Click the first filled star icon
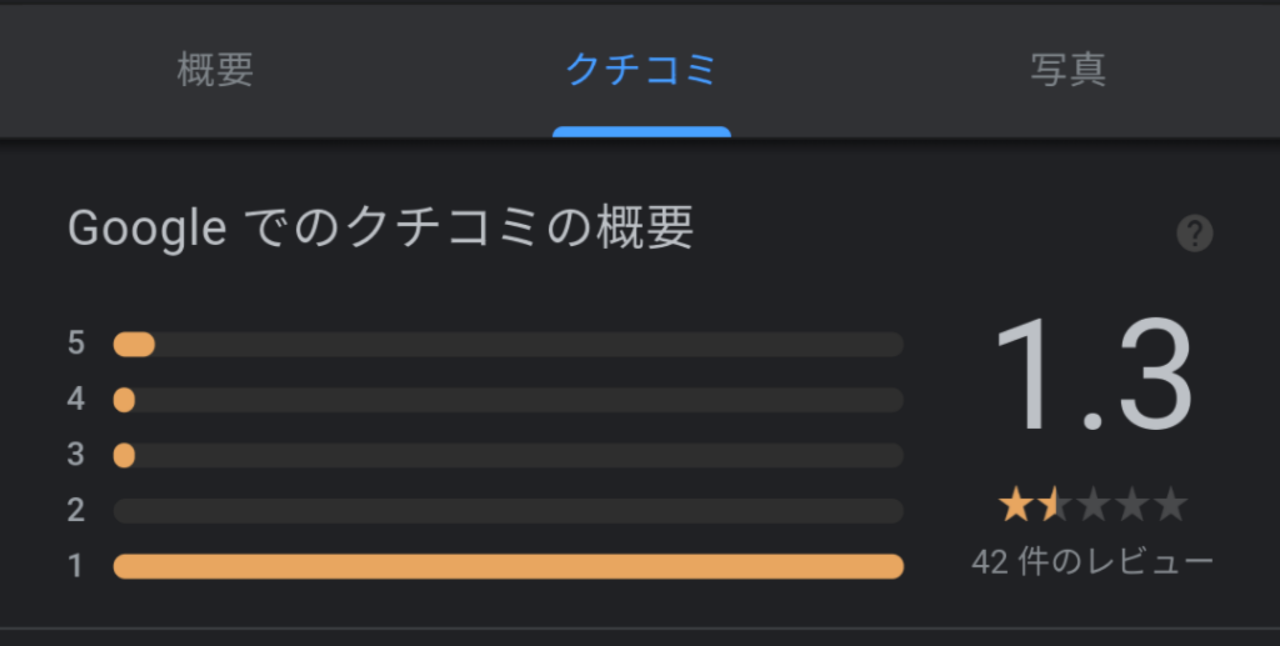Viewport: 1280px width, 646px height. [1015, 506]
